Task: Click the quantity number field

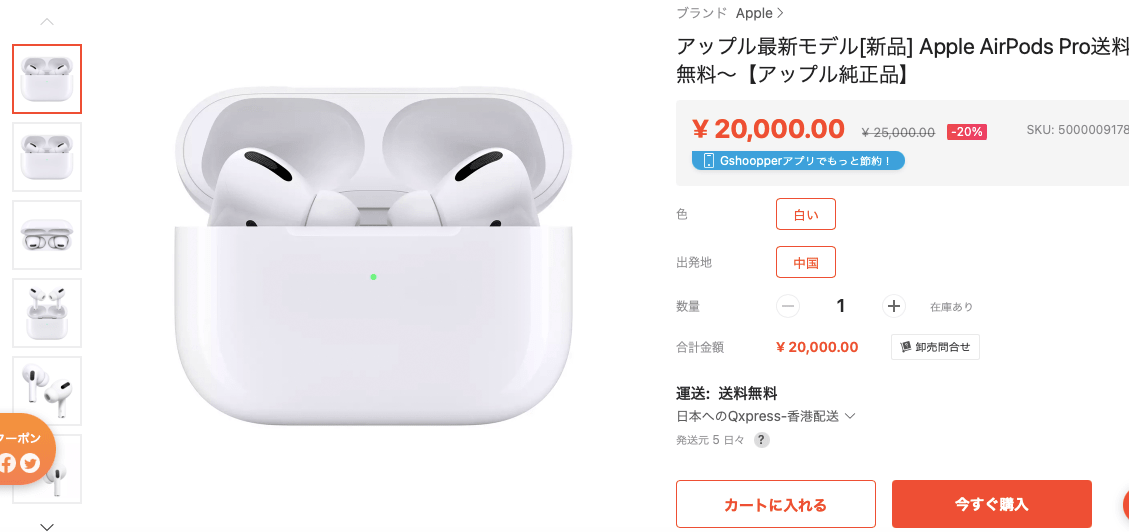Action: [x=840, y=307]
